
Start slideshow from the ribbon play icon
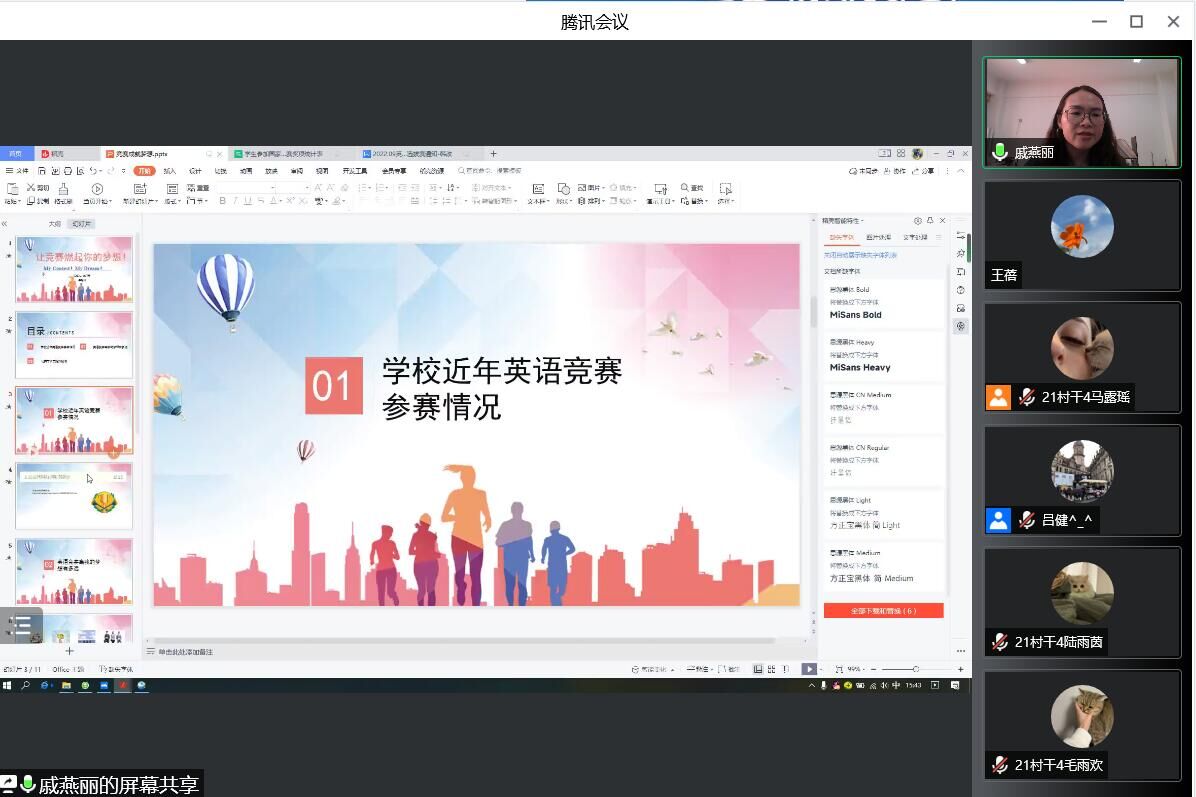click(97, 189)
